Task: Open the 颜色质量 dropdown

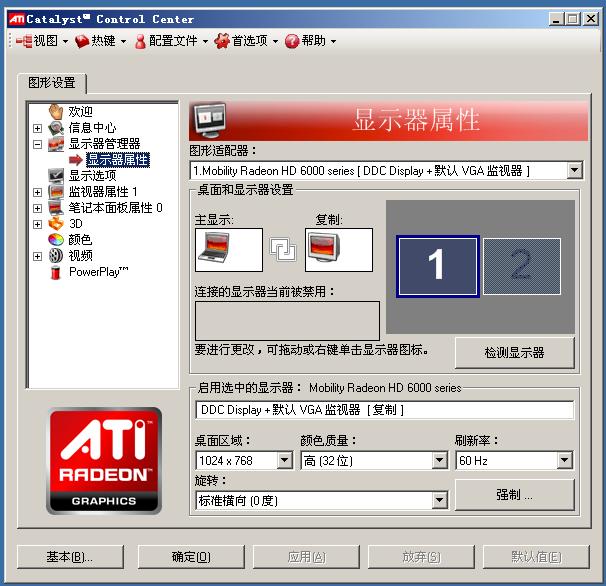Action: [x=439, y=460]
